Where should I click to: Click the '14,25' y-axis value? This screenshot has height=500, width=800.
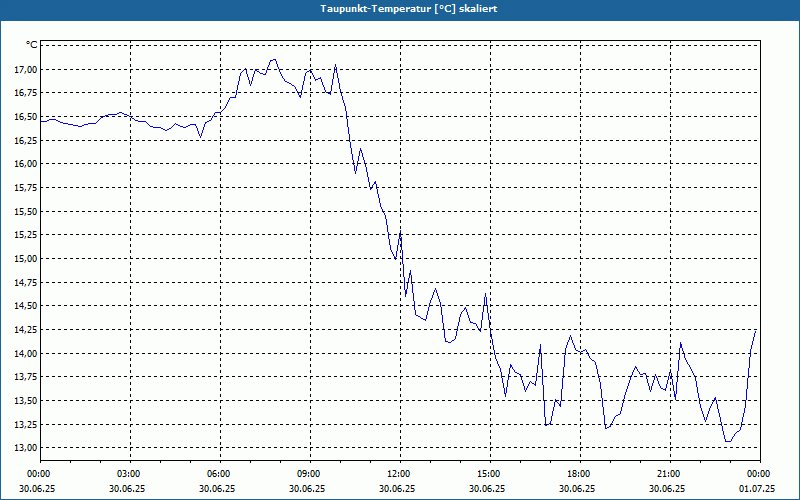(26, 330)
